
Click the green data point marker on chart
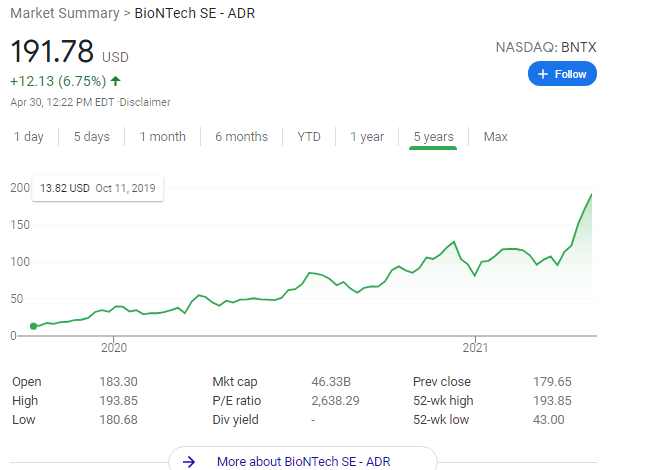pos(33,326)
